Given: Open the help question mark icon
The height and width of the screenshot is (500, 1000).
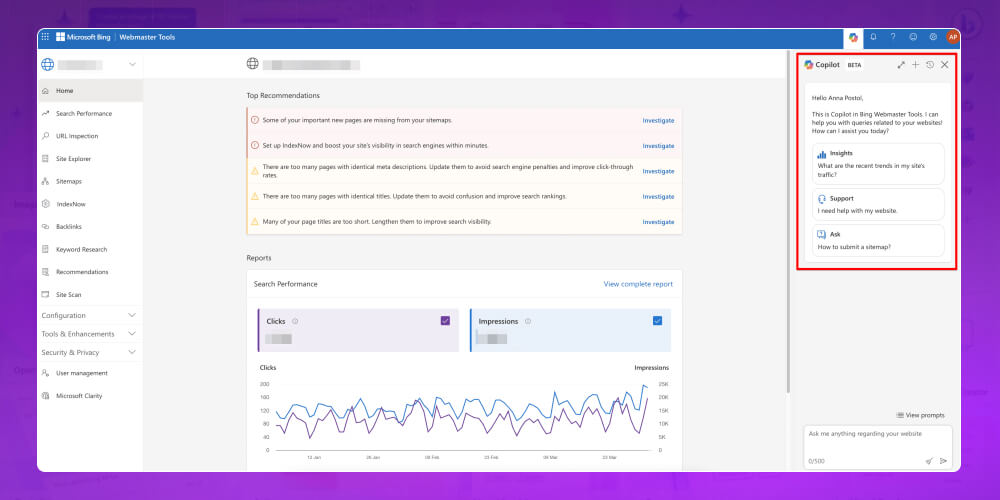Looking at the screenshot, I should pos(893,37).
